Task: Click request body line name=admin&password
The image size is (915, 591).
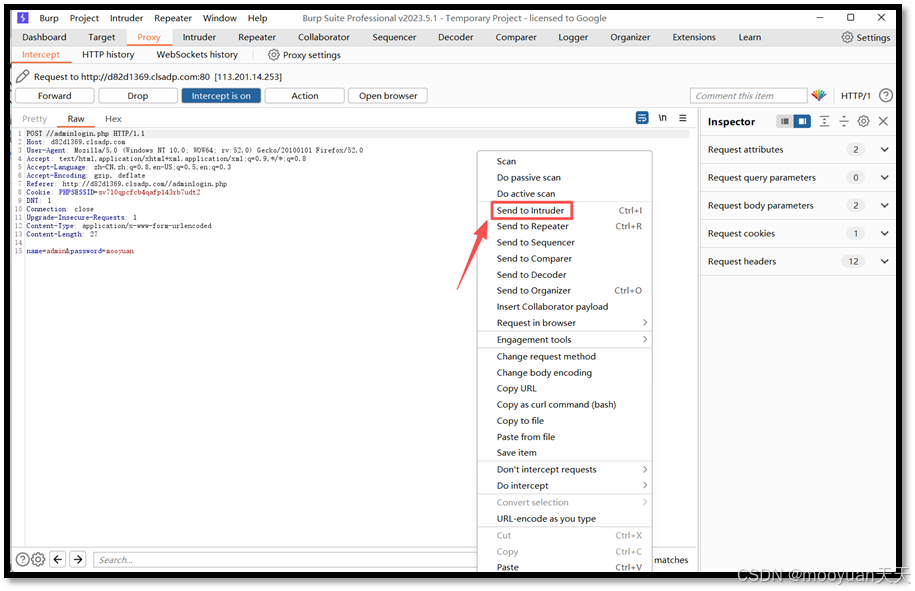Action: click(x=80, y=251)
